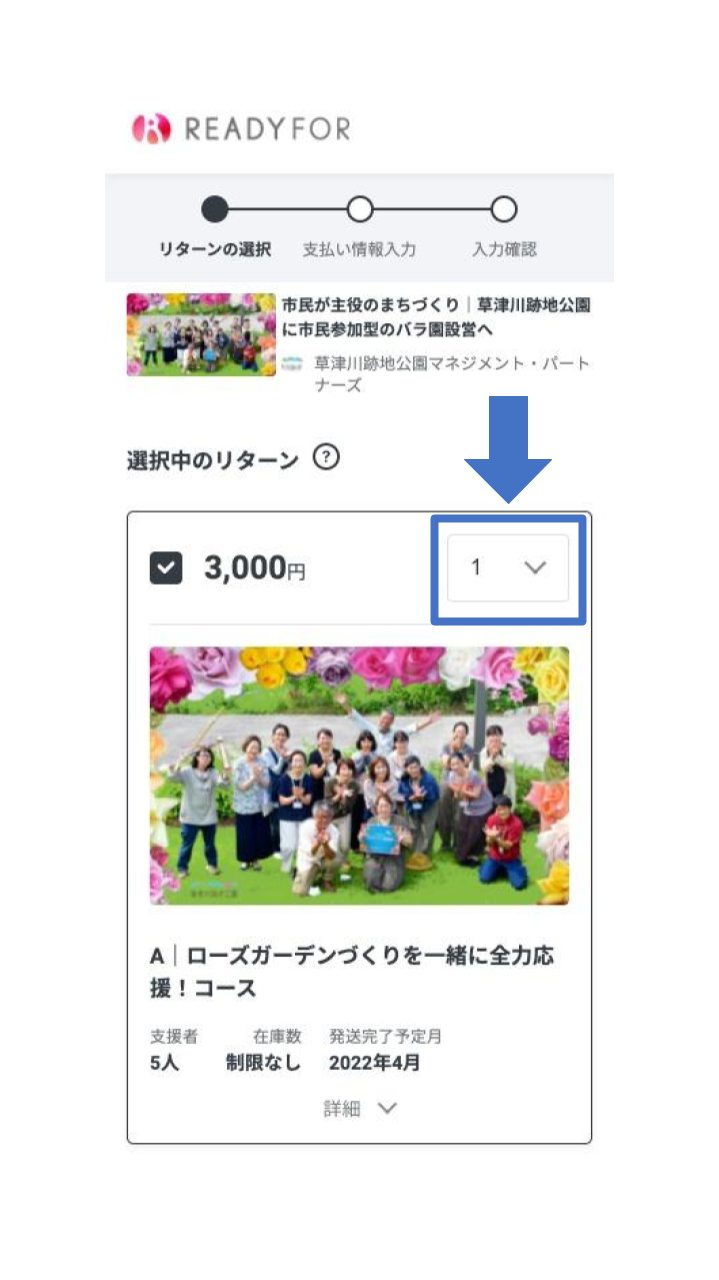This screenshot has width=719, height=1280.
Task: Click the quantity dropdown chevron arrow
Action: point(535,567)
